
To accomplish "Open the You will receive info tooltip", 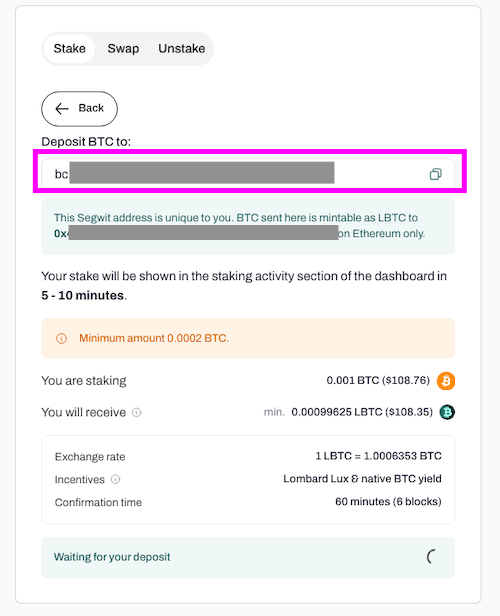I will click(x=136, y=412).
